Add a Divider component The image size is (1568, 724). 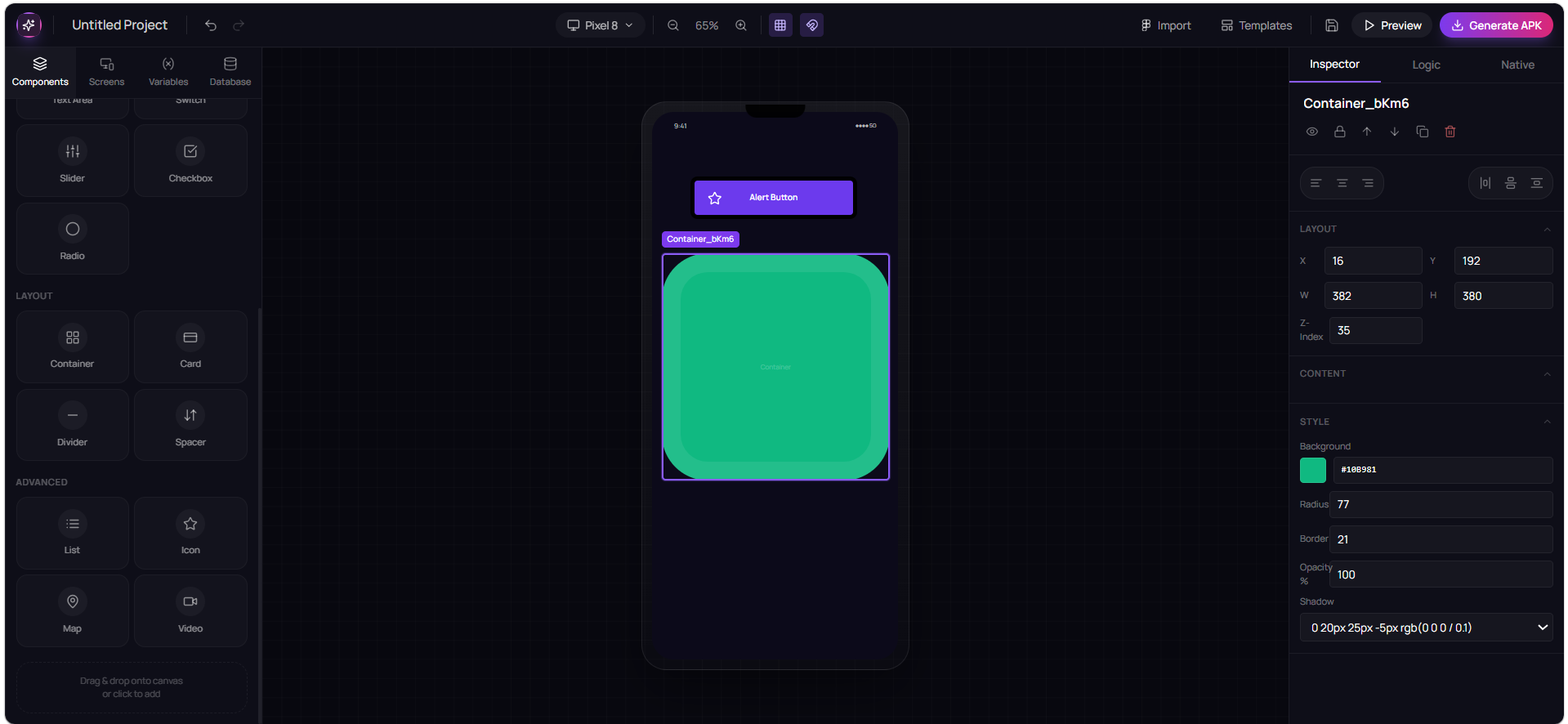73,425
